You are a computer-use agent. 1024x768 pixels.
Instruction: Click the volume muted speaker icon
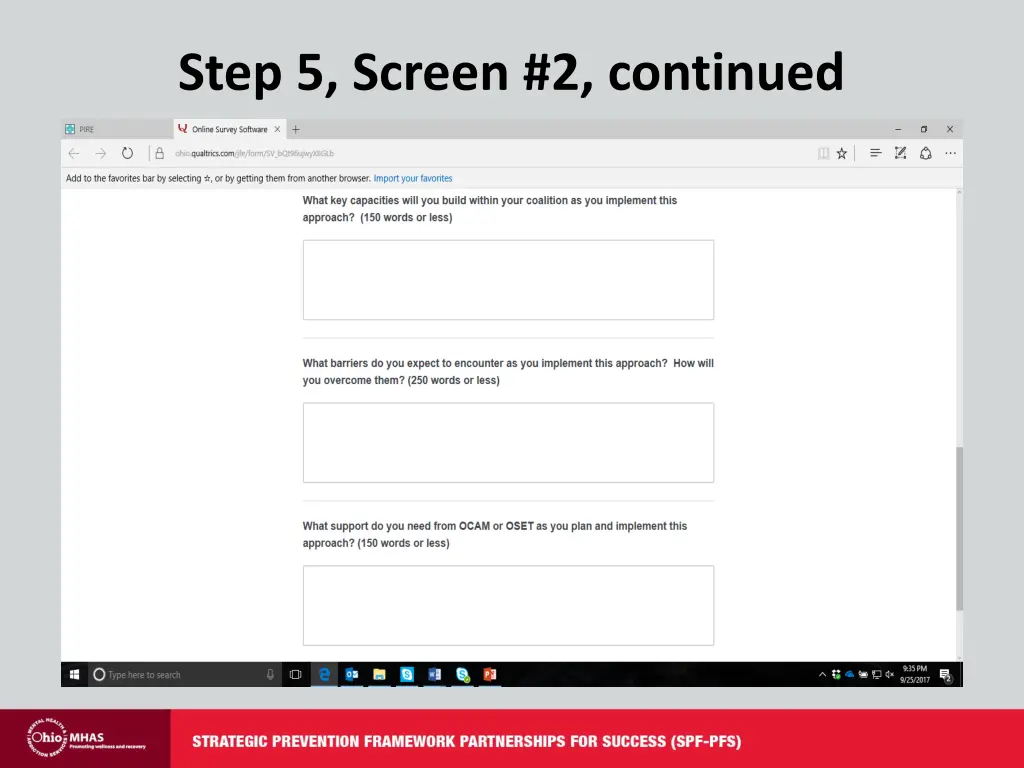(889, 675)
